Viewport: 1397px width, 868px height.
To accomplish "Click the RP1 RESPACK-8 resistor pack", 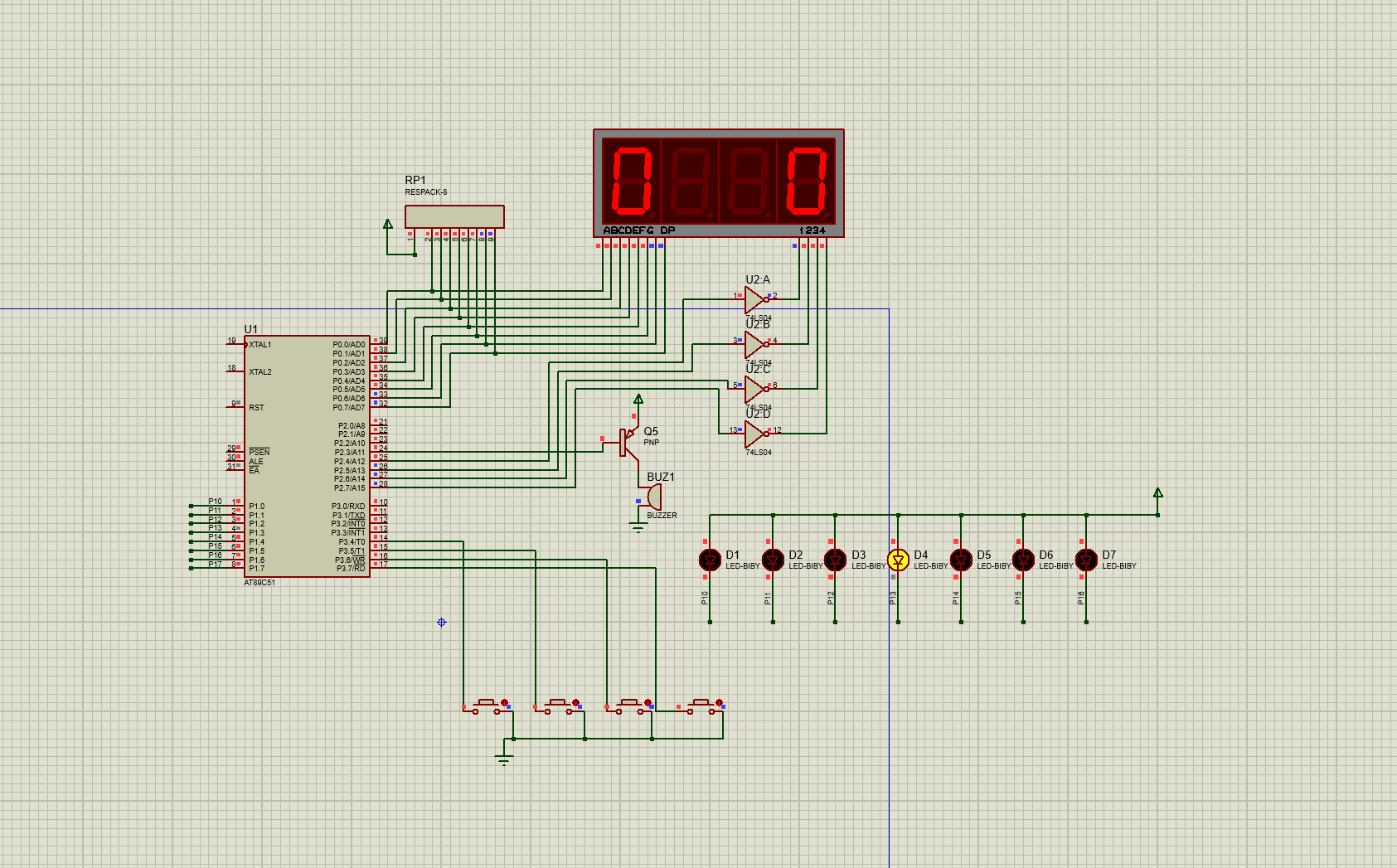I will (x=454, y=216).
